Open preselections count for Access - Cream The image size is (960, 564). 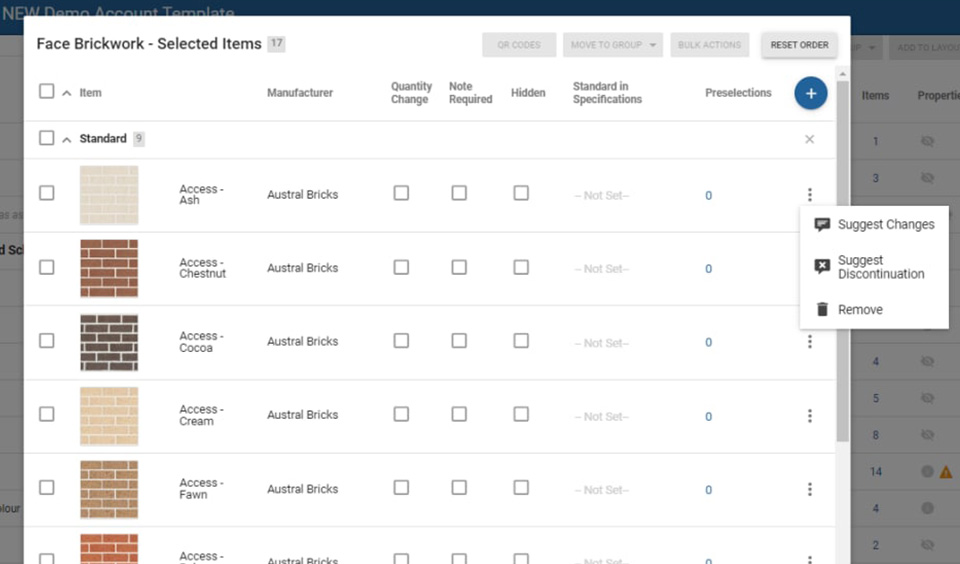point(708,416)
